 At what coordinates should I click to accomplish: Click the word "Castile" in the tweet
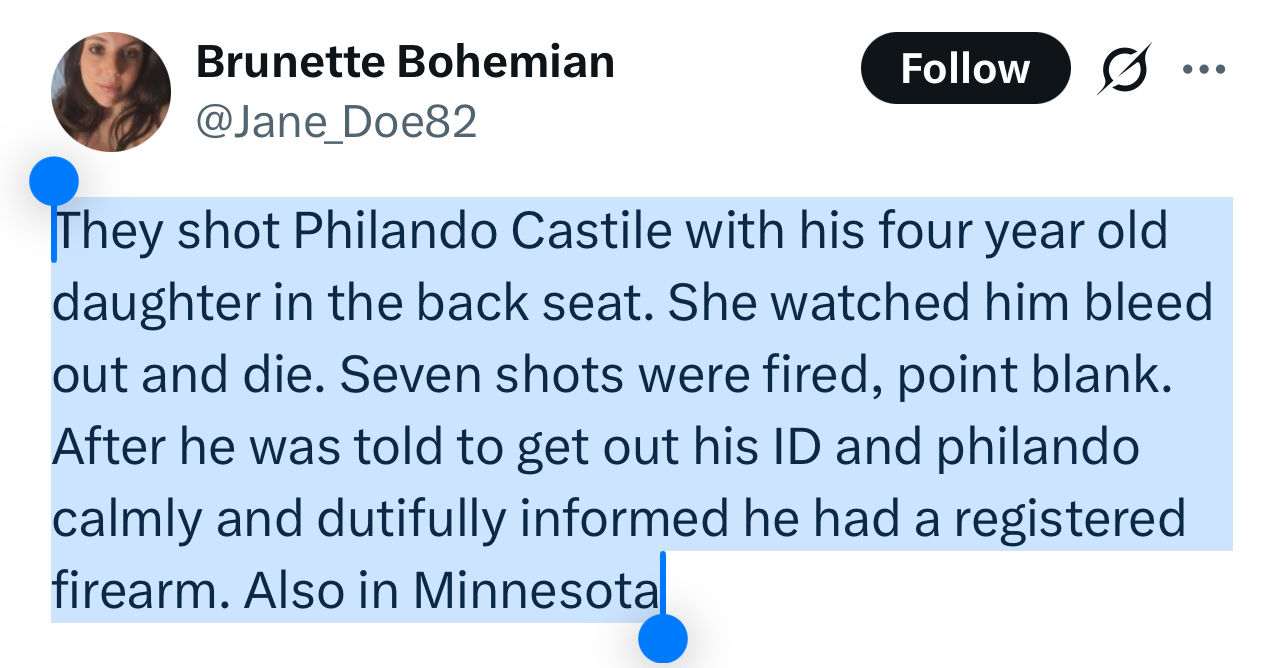pos(592,232)
